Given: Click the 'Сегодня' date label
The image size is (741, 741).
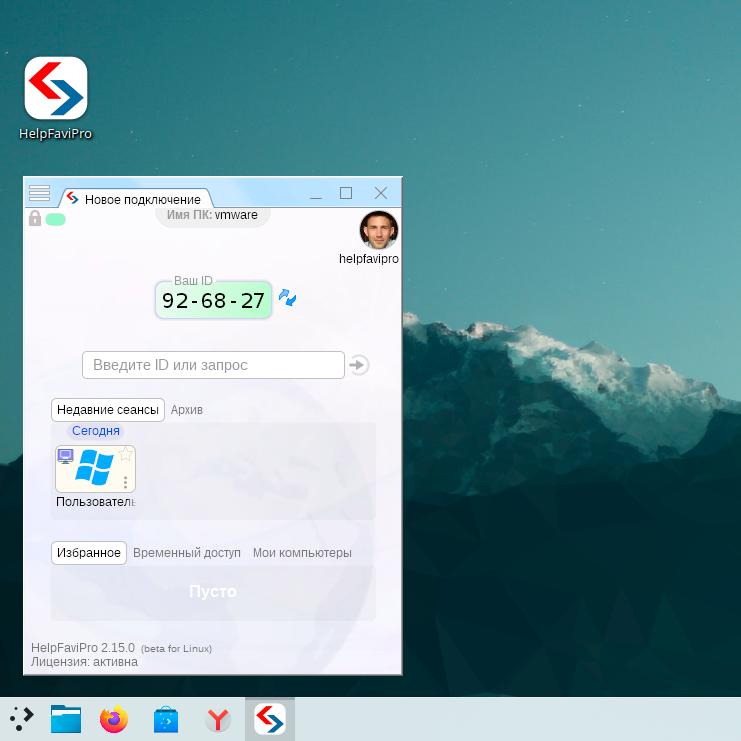Looking at the screenshot, I should click(95, 431).
